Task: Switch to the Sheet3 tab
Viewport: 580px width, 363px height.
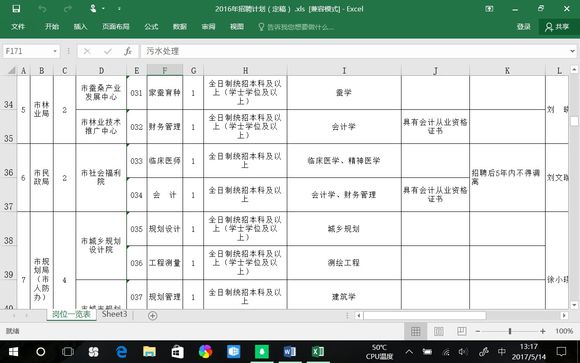Action: click(114, 315)
